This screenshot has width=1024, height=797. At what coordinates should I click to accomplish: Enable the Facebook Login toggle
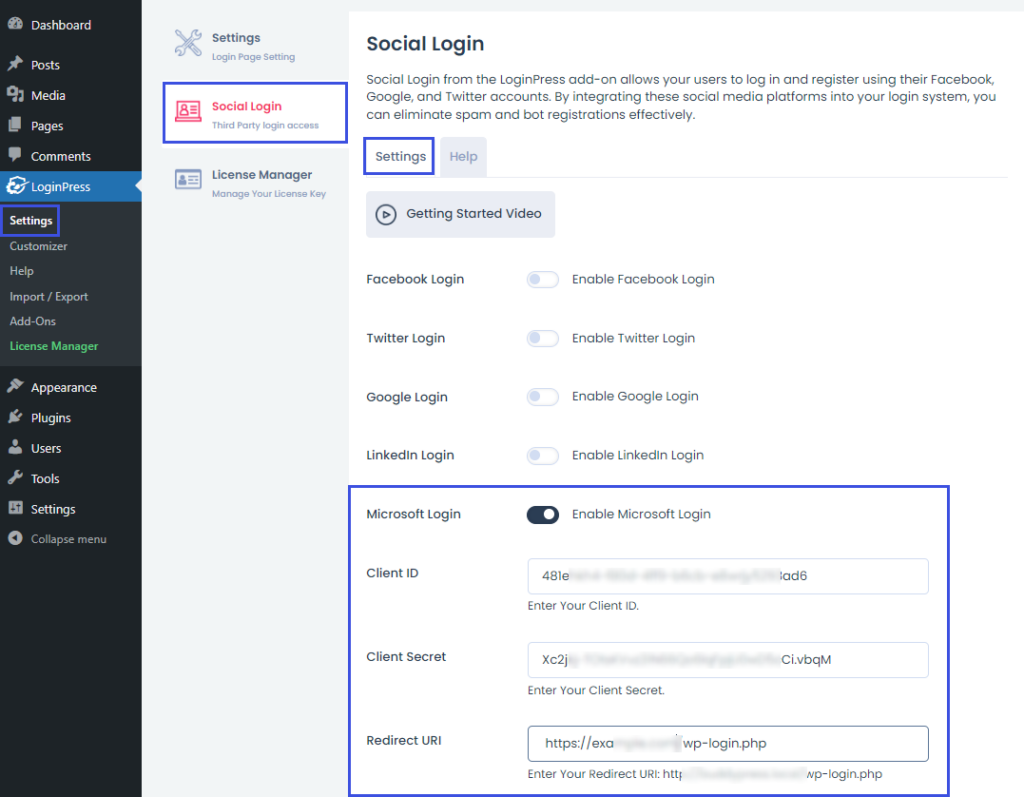pyautogui.click(x=543, y=280)
